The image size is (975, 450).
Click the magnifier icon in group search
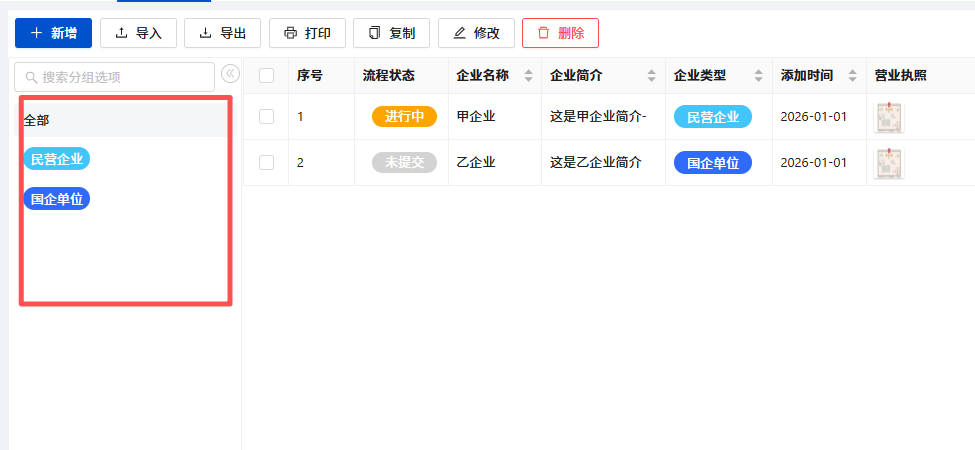tap(31, 78)
